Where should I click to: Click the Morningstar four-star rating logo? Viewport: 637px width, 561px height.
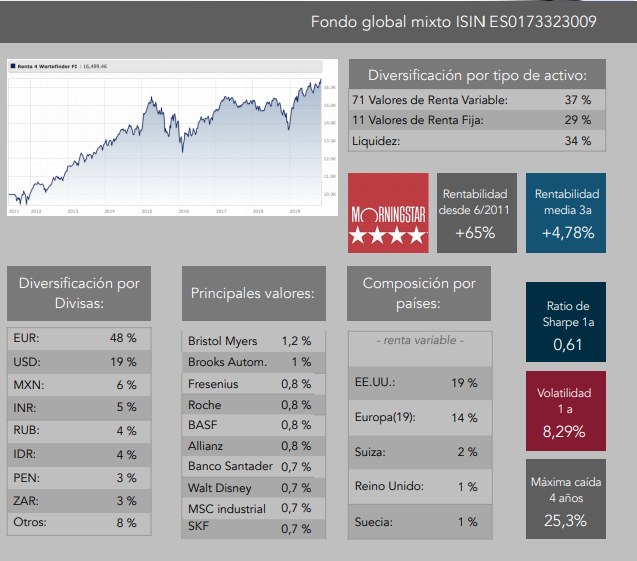[387, 212]
